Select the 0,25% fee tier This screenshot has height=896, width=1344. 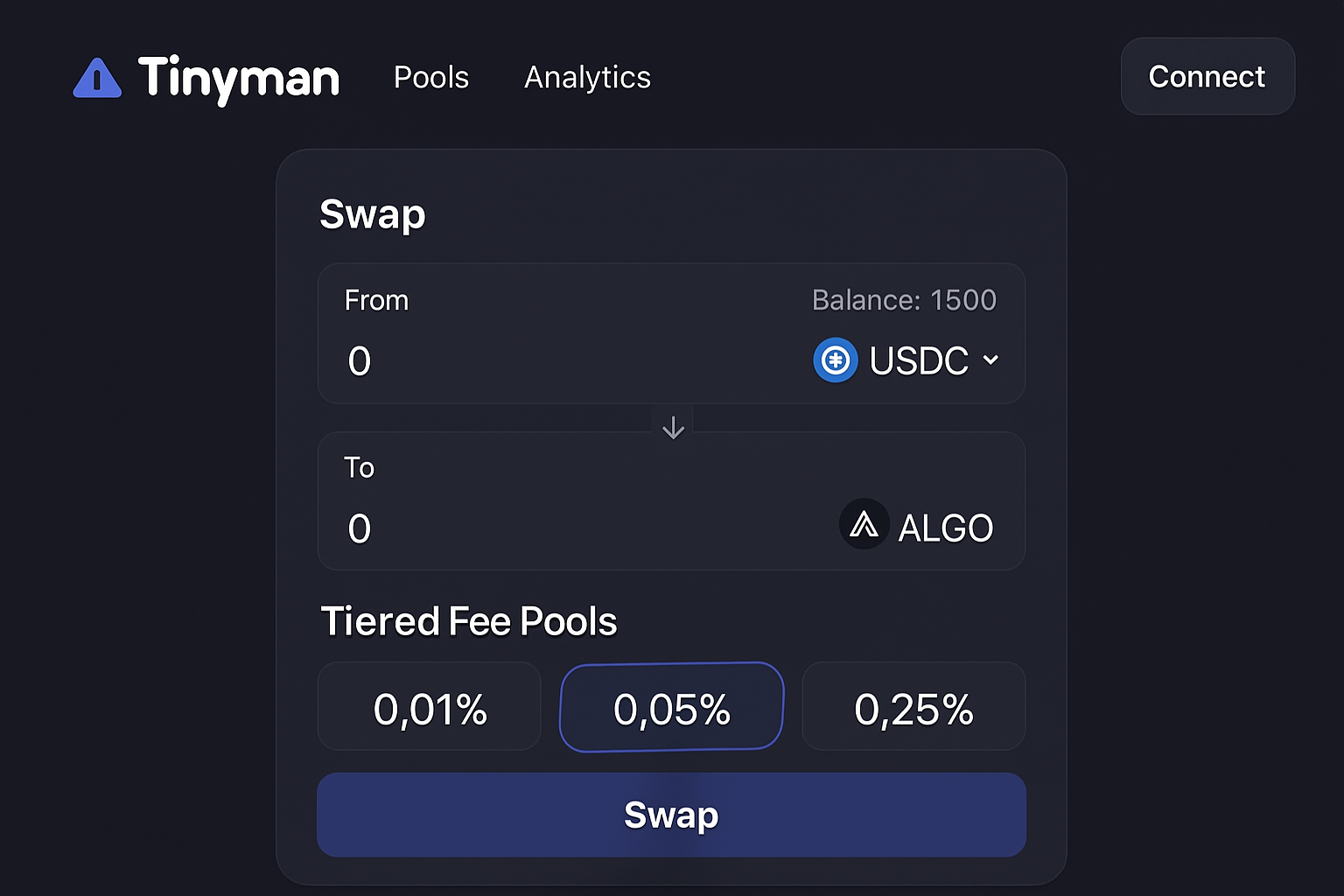913,707
